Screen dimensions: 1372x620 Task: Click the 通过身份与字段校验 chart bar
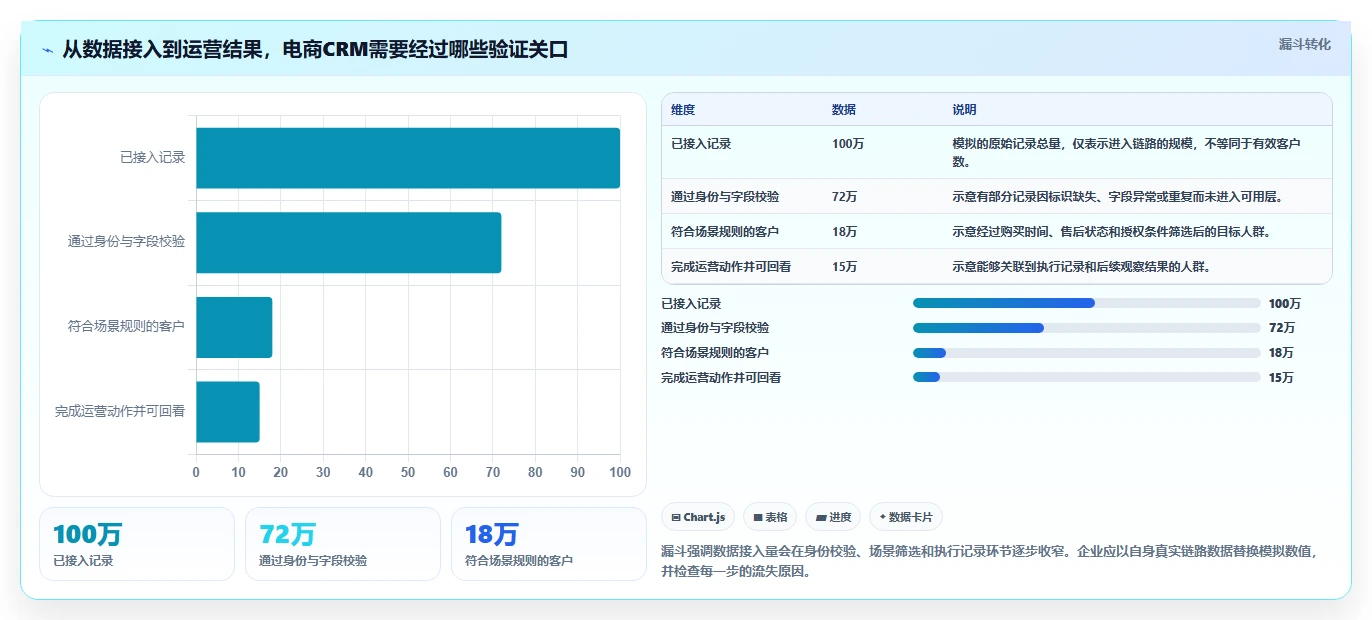348,242
